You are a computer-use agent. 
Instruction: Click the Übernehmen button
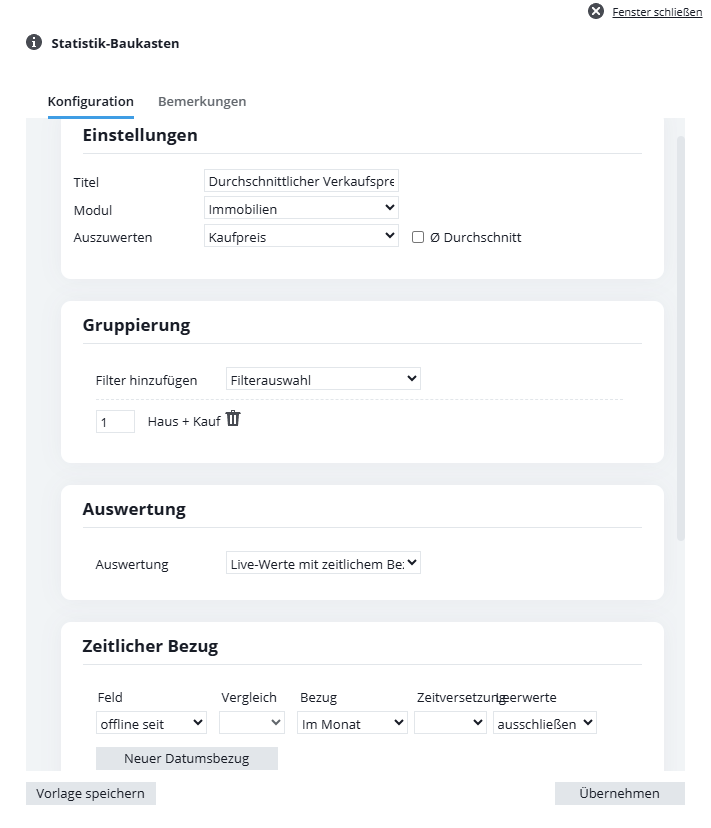click(620, 794)
